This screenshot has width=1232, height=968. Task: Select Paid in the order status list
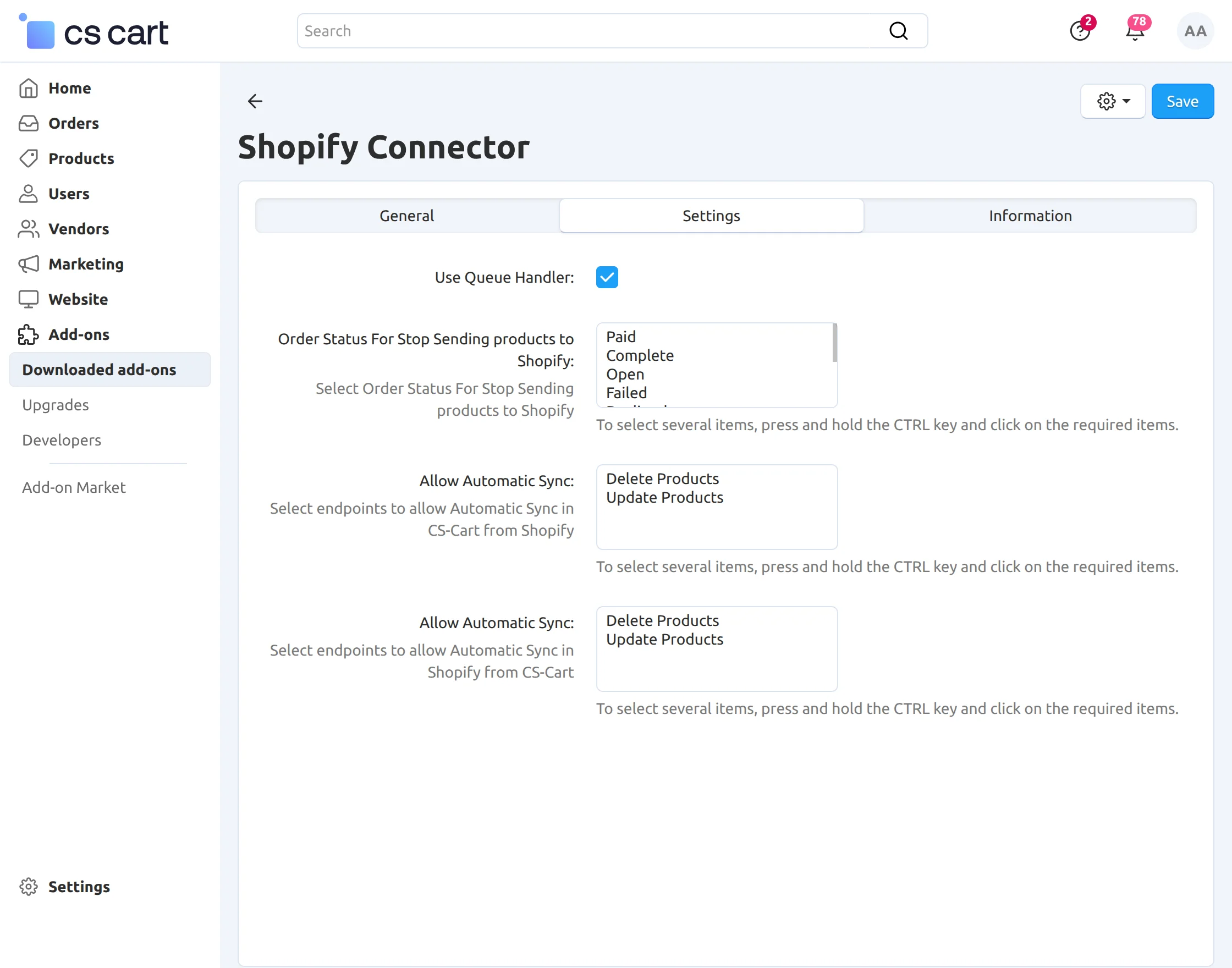click(621, 337)
